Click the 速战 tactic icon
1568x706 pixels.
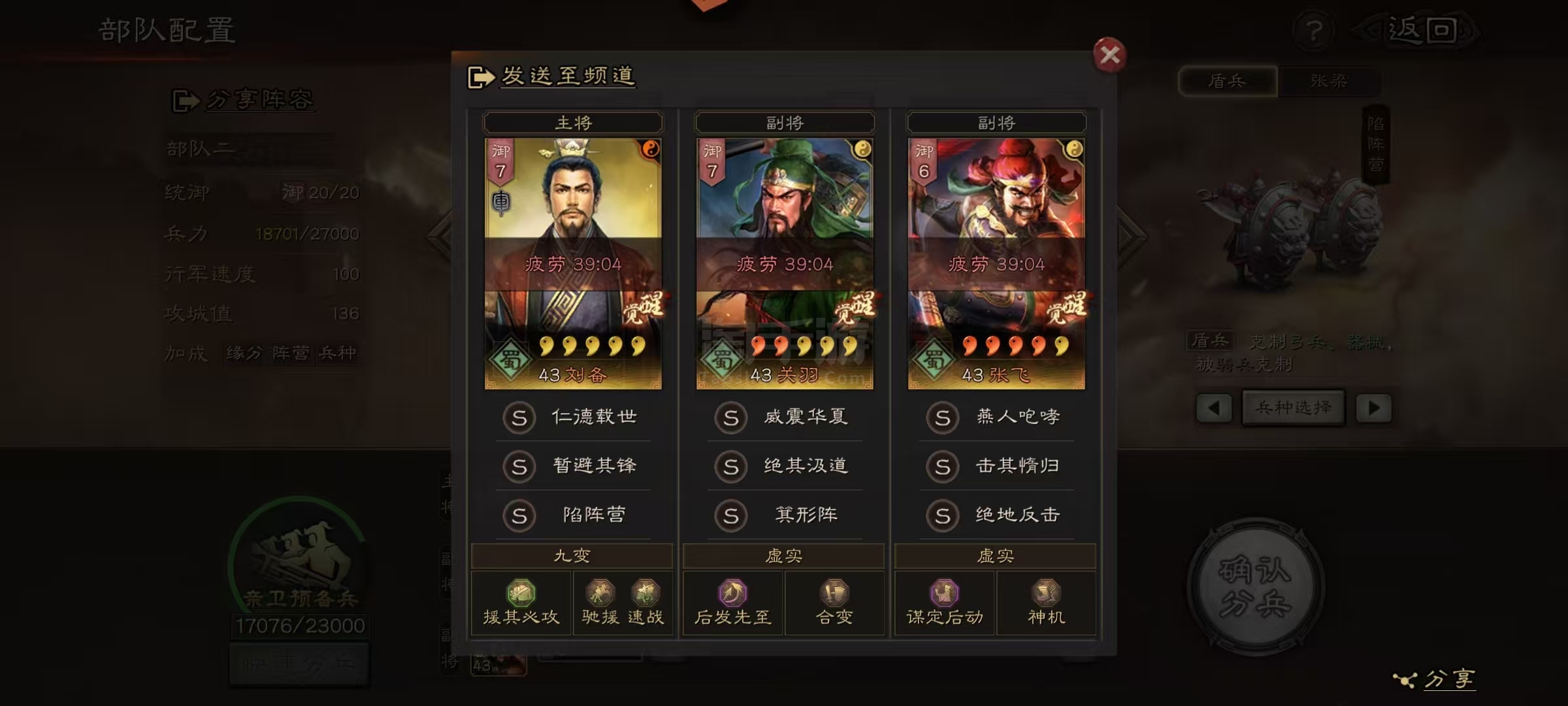645,592
